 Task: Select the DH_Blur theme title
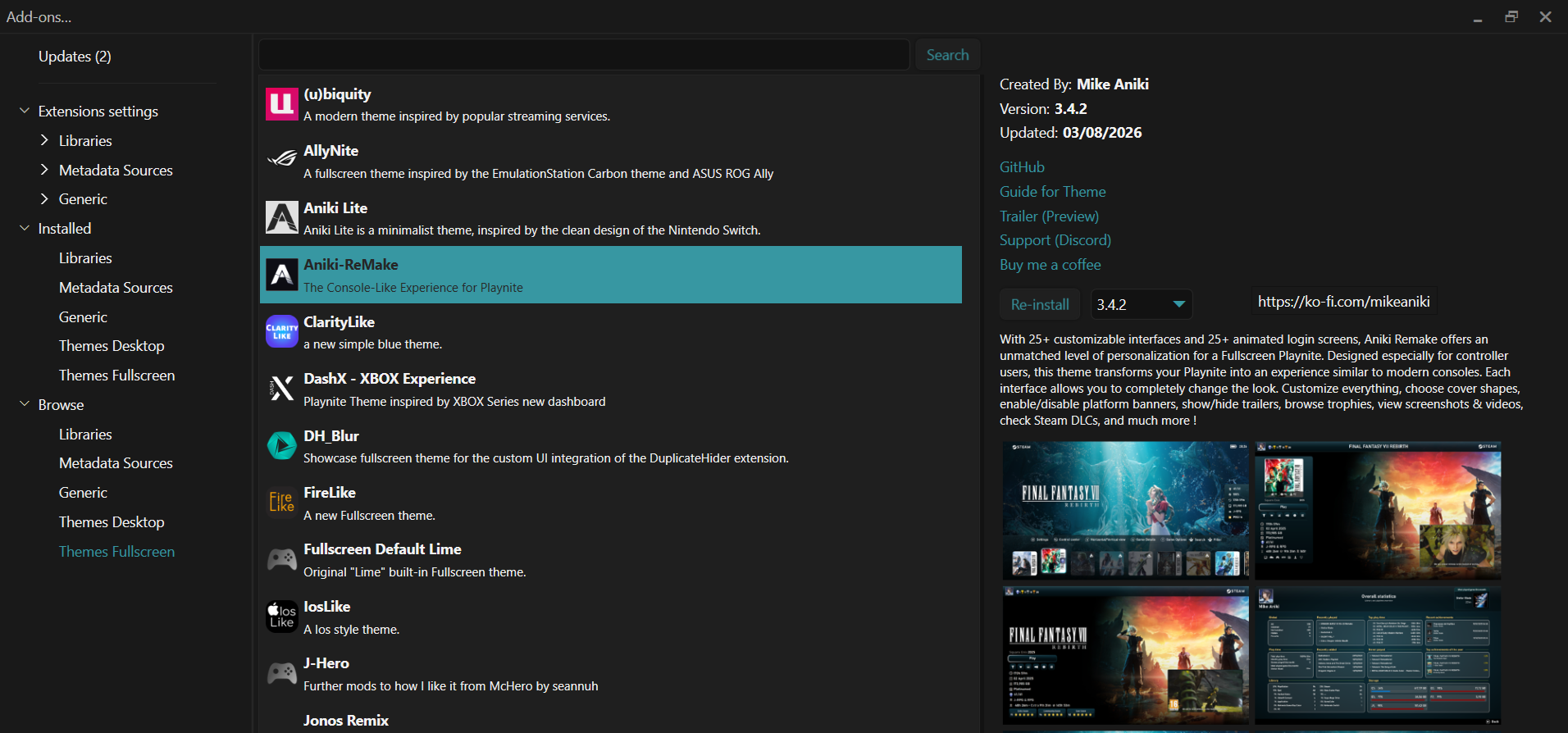pyautogui.click(x=331, y=436)
